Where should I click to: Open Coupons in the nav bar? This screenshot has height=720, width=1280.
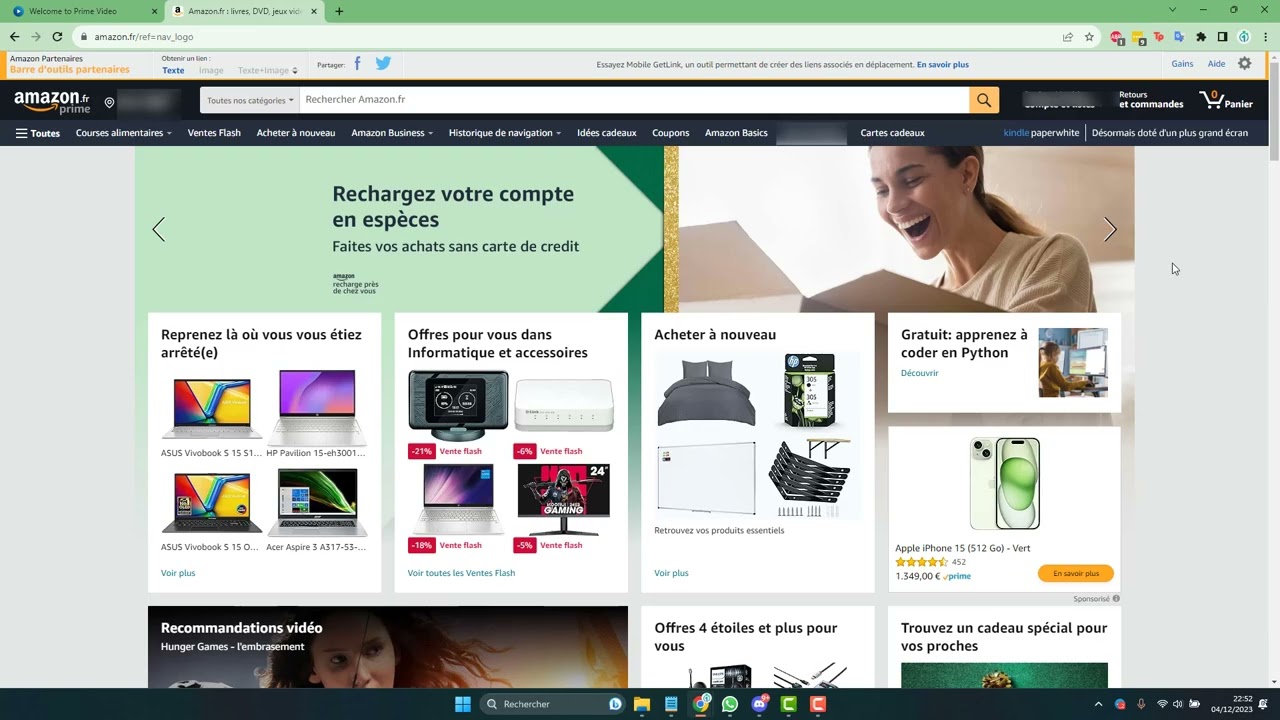coord(671,133)
